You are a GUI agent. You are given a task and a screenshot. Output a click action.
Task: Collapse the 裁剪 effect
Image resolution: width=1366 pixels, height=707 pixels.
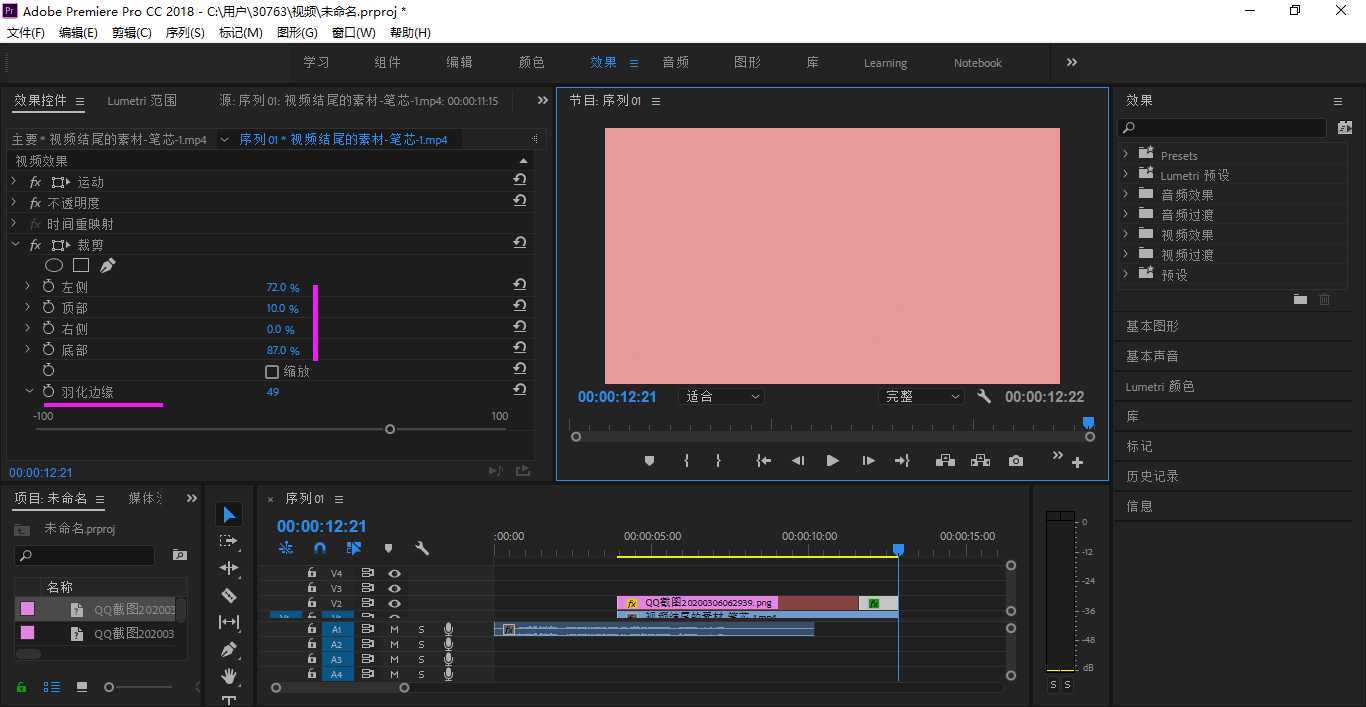(14, 245)
